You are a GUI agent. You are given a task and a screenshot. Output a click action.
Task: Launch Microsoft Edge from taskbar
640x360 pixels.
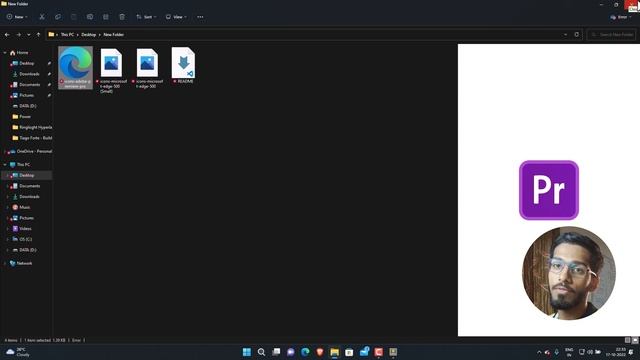point(305,352)
